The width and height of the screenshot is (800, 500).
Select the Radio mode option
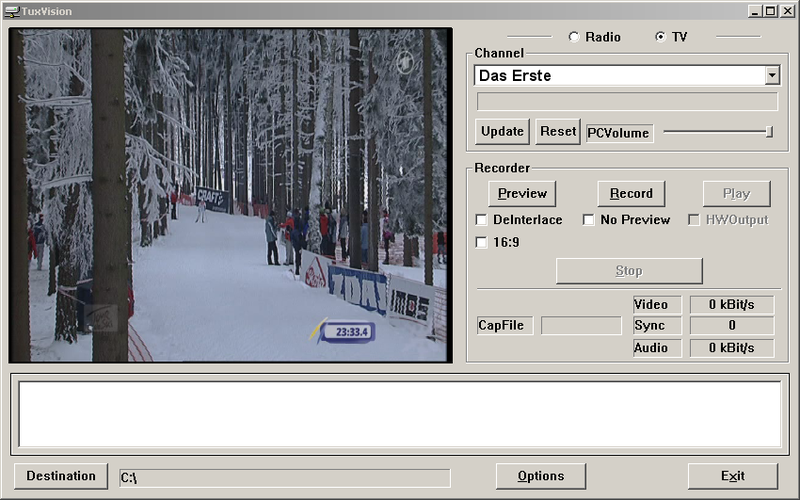click(x=574, y=37)
